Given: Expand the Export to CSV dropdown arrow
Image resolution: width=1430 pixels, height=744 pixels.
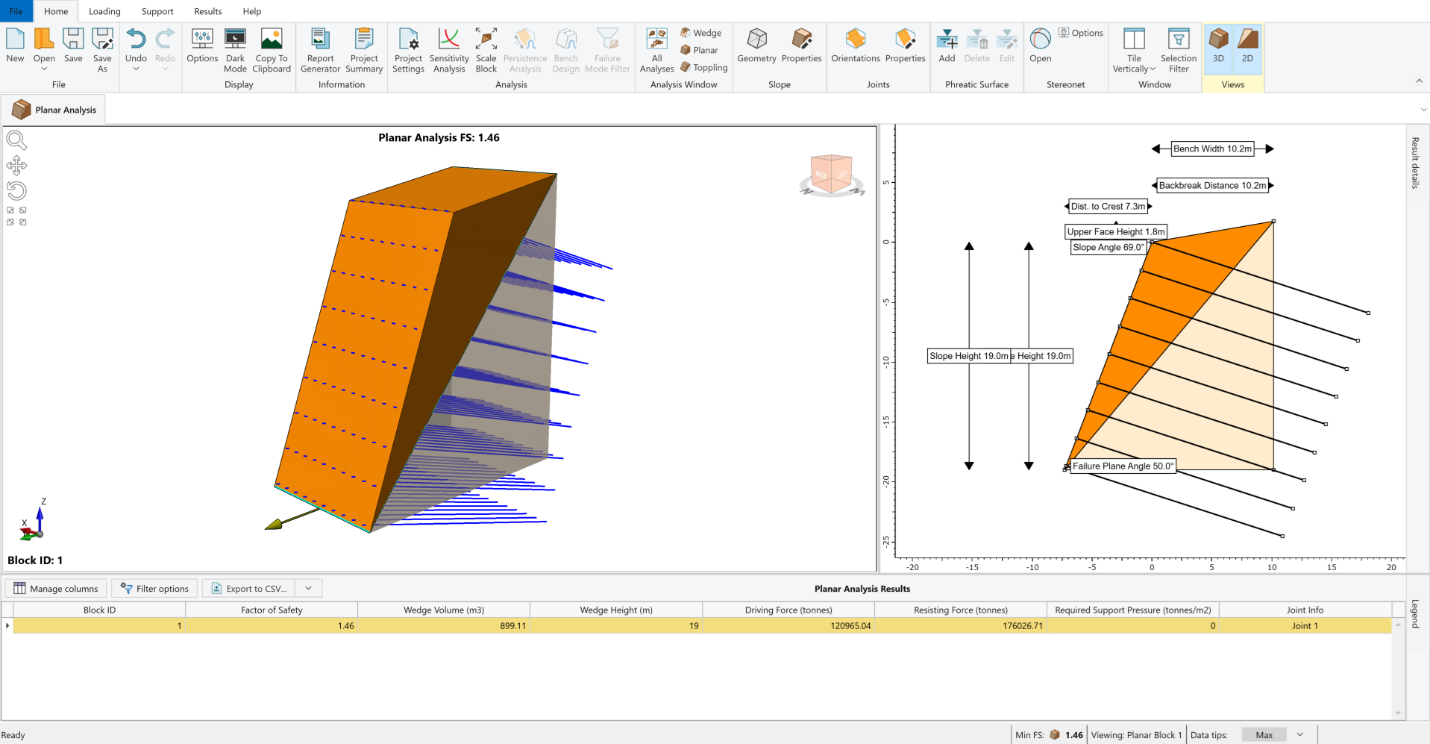Looking at the screenshot, I should point(309,589).
